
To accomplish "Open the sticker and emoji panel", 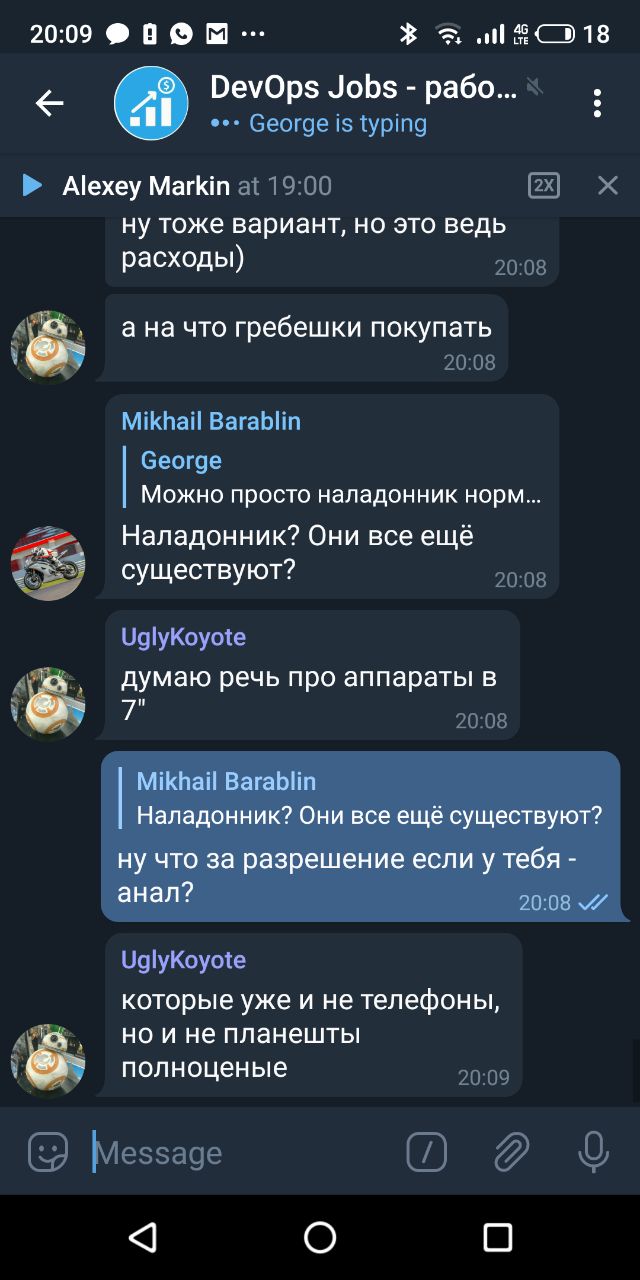I will click(x=48, y=1152).
